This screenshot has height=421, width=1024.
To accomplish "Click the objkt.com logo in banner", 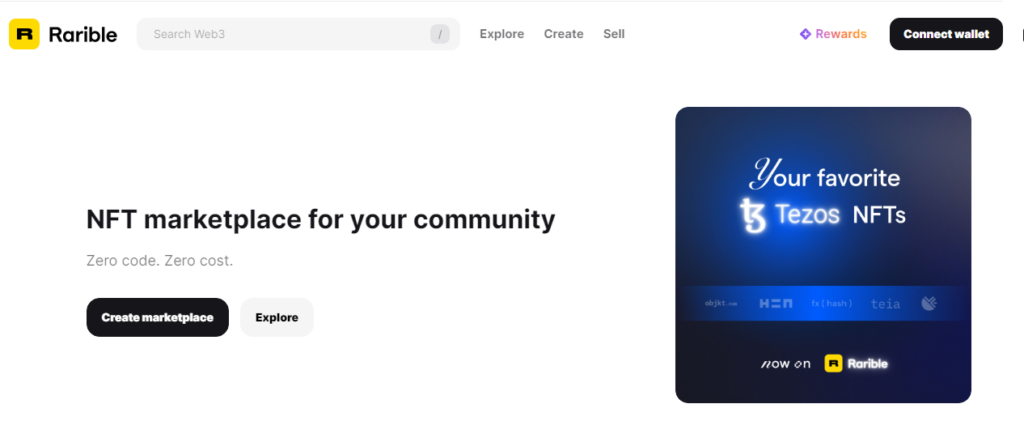I will point(721,304).
